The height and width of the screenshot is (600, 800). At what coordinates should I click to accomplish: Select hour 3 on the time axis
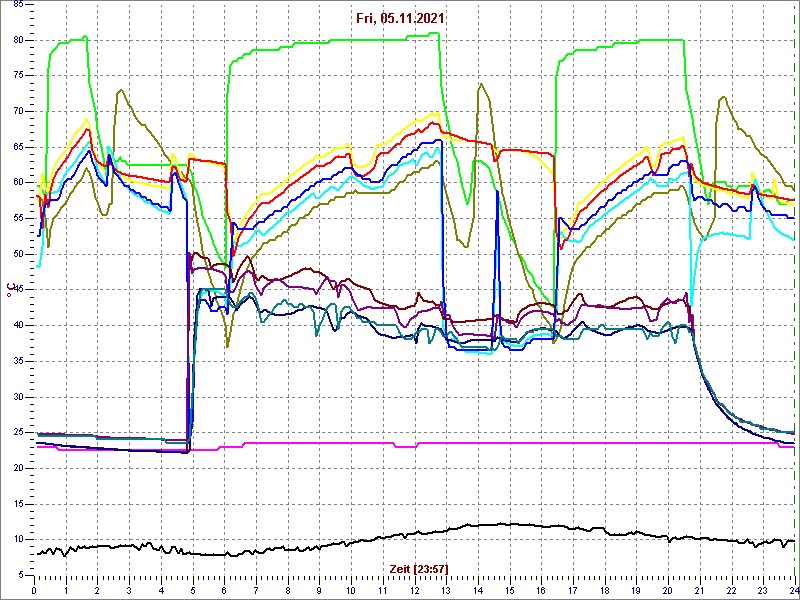(x=130, y=590)
